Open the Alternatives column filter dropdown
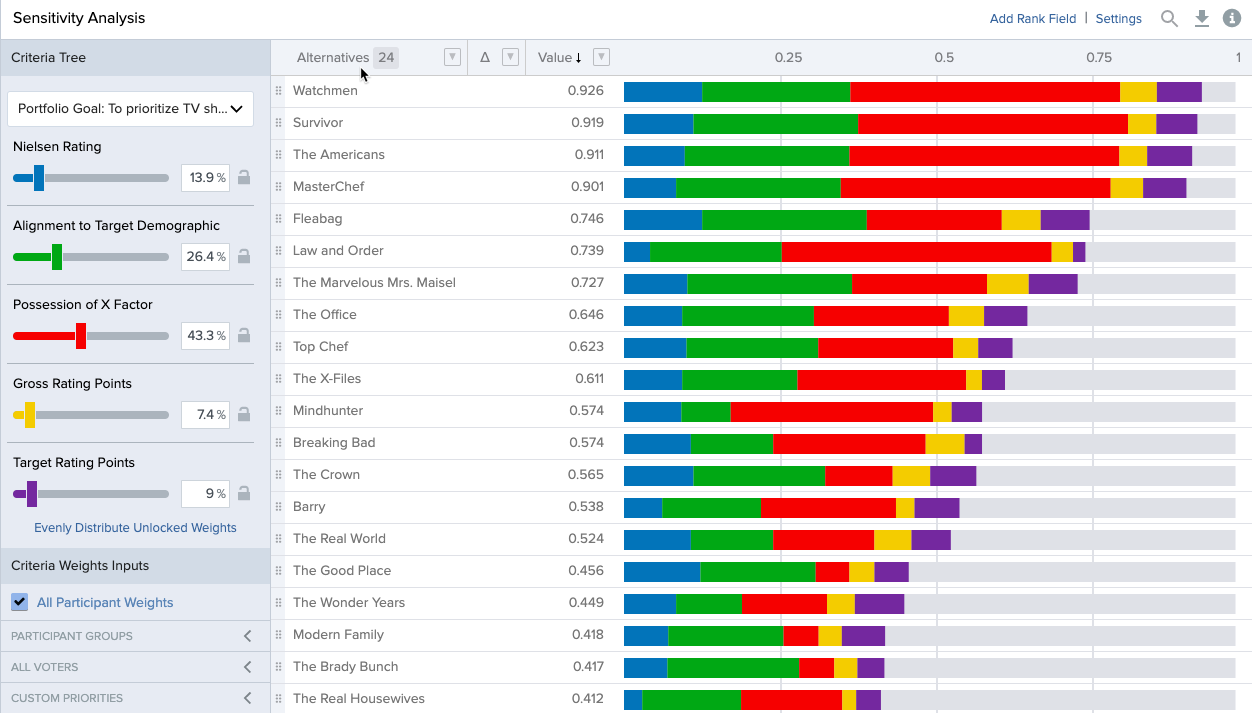1252x713 pixels. [x=452, y=57]
